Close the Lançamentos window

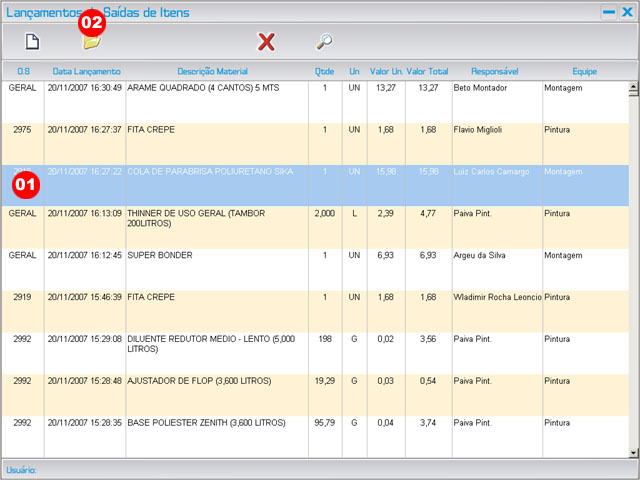[626, 12]
